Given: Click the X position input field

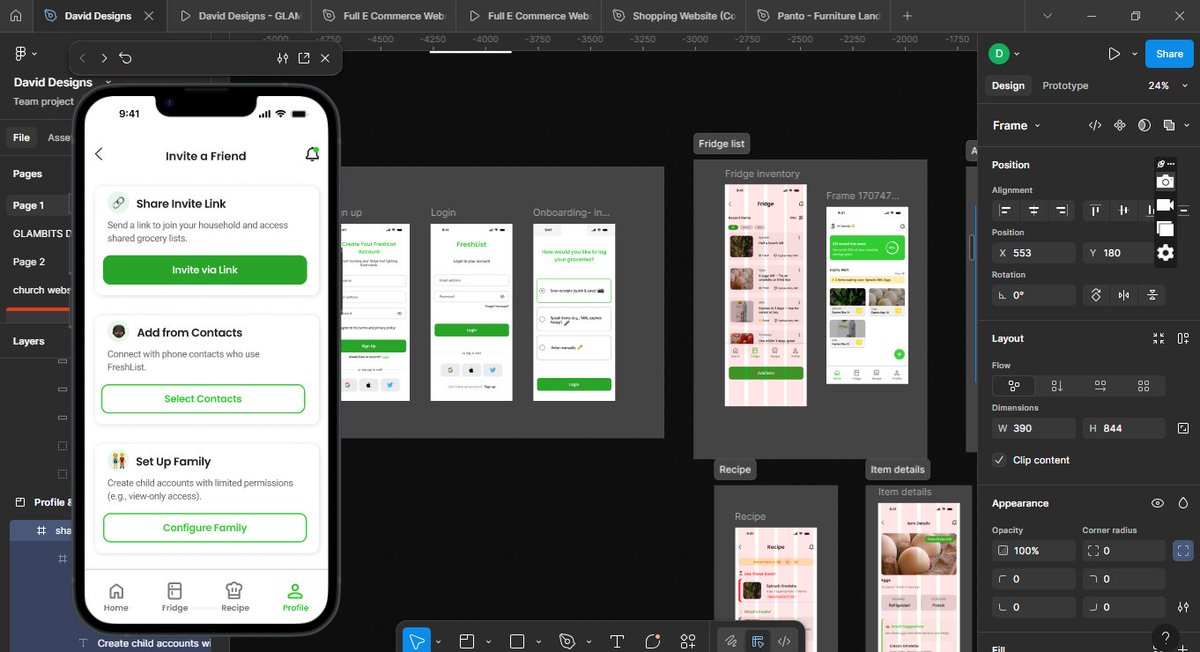Looking at the screenshot, I should tap(1034, 253).
